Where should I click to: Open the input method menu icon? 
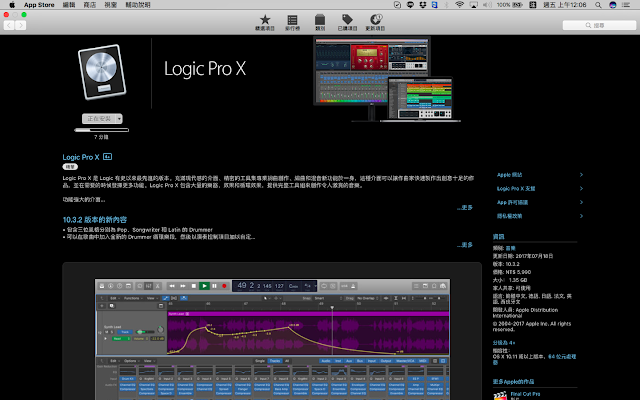click(533, 5)
